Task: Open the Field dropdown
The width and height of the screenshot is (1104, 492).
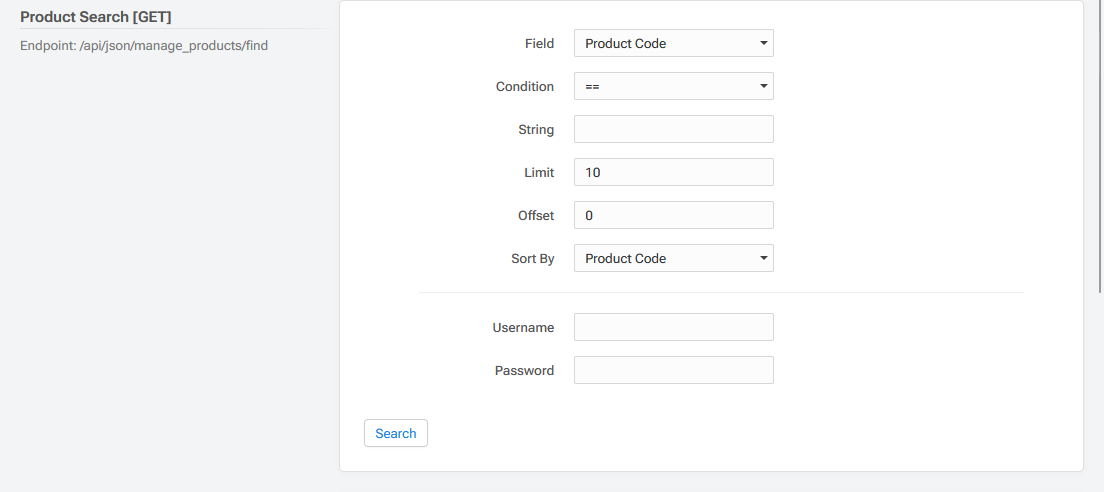Action: point(674,43)
